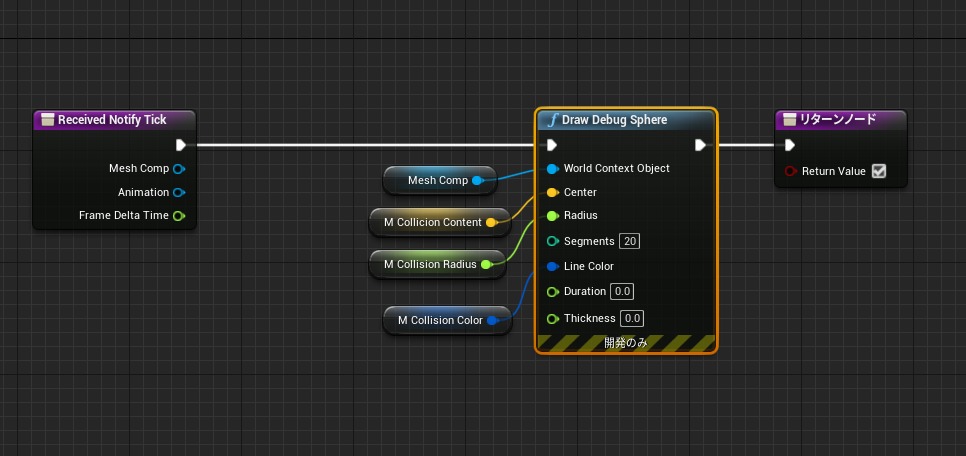Viewport: 966px width, 456px height.
Task: Select the M Collicion Content variable node
Action: [440, 222]
